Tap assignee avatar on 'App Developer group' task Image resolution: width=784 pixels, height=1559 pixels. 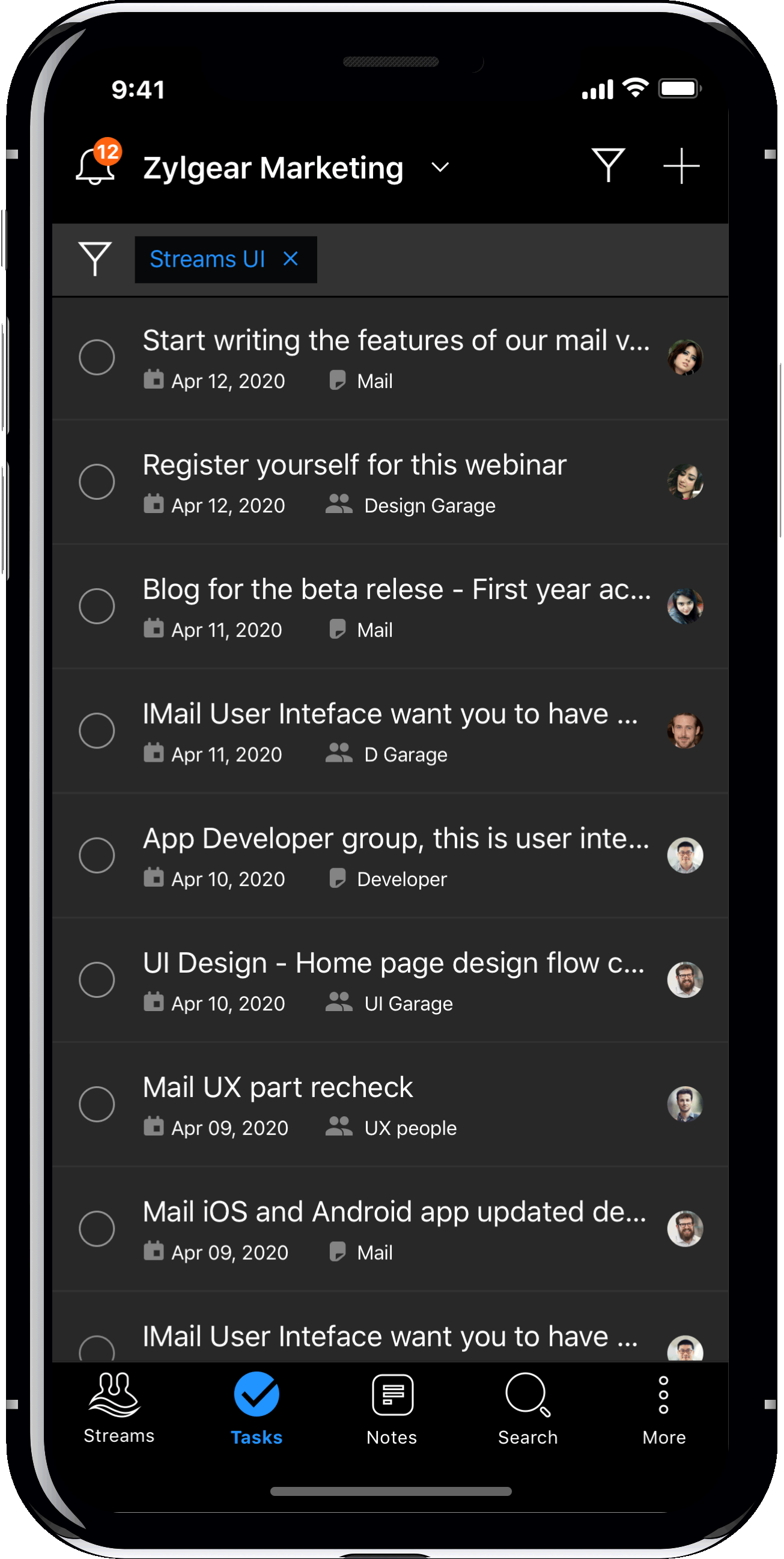[x=685, y=855]
